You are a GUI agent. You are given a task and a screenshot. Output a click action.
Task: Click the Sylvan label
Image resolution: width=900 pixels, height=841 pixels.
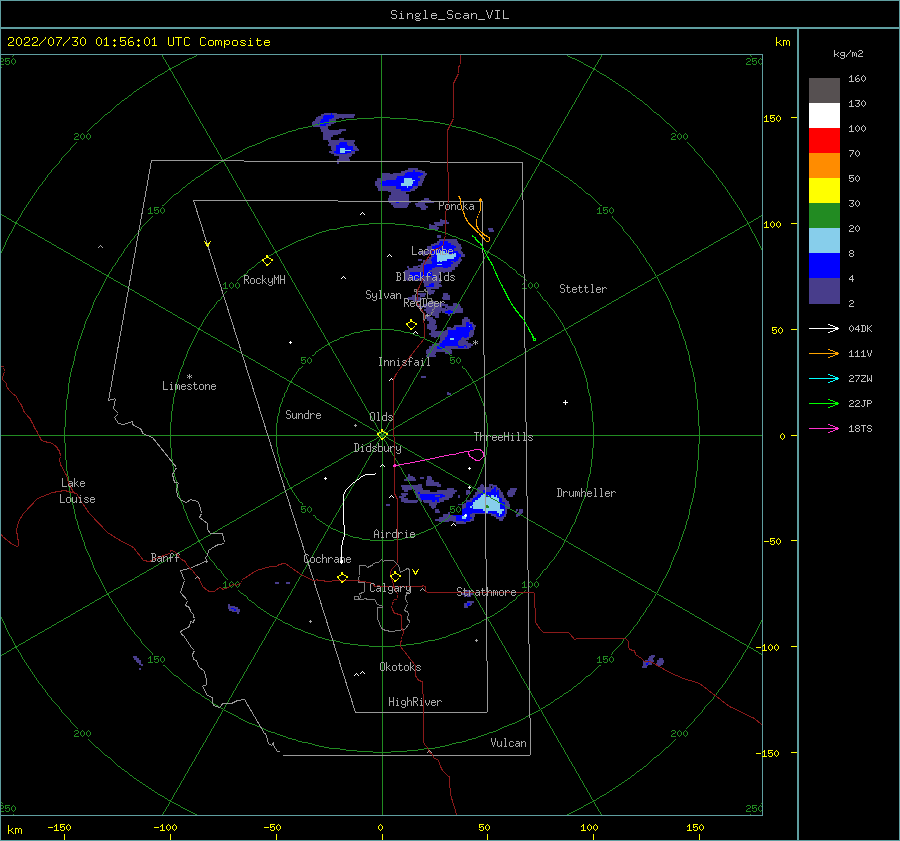tap(383, 295)
